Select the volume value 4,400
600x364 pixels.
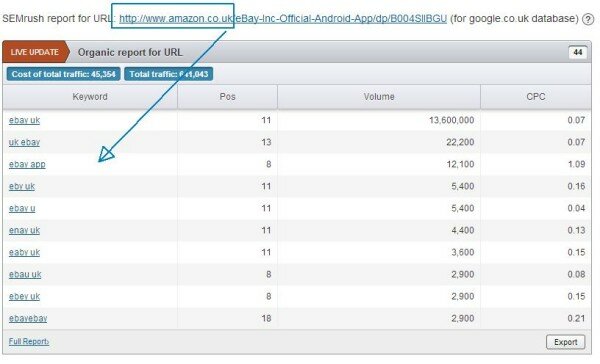[463, 230]
